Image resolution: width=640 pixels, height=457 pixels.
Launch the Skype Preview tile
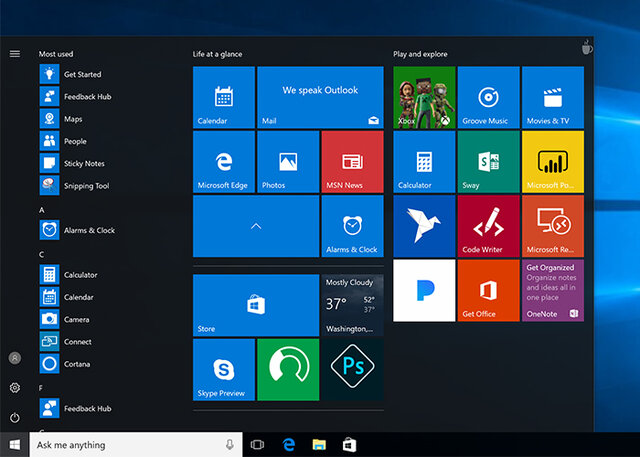(x=224, y=370)
